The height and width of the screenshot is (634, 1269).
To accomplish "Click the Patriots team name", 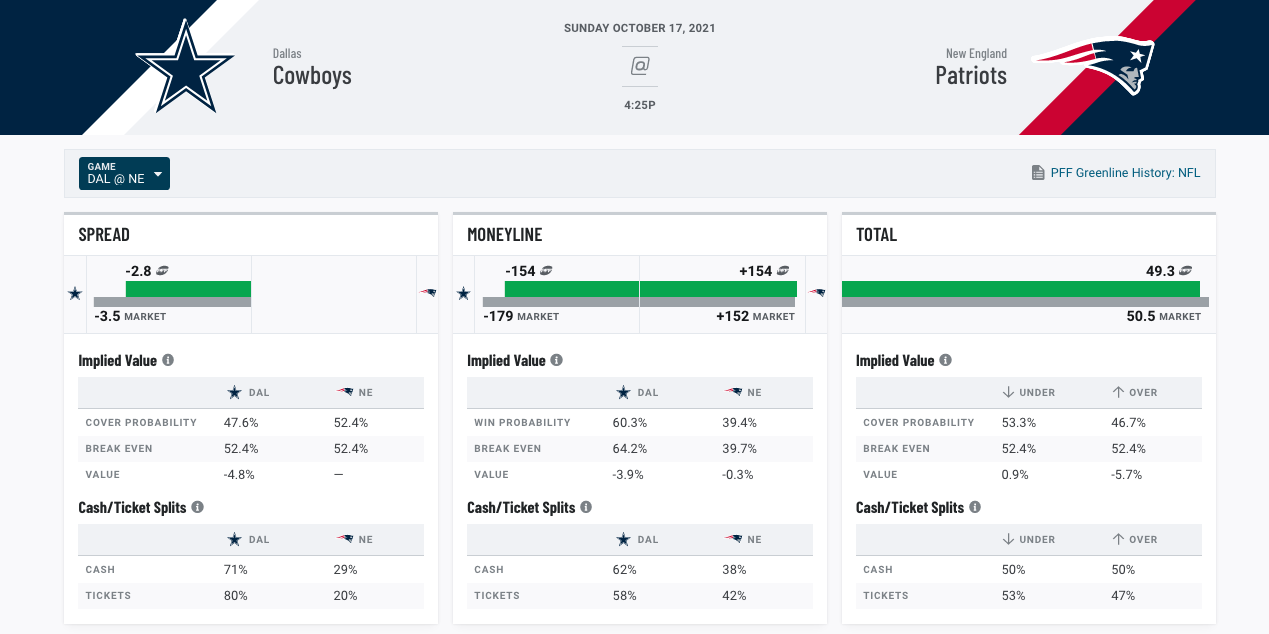I will pos(971,75).
